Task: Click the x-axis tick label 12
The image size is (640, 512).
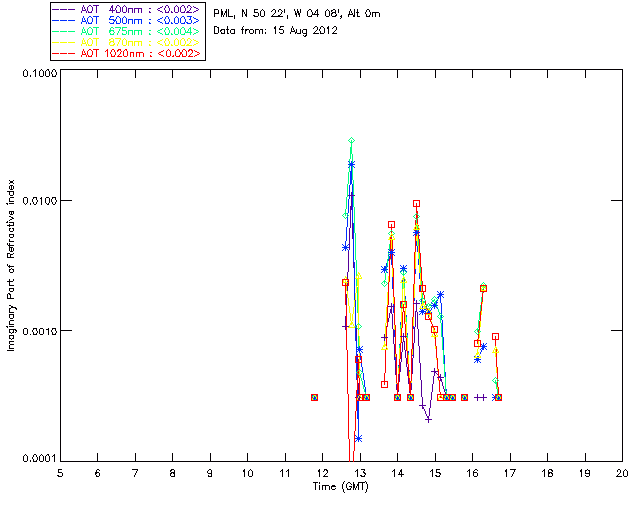Action: (x=322, y=473)
